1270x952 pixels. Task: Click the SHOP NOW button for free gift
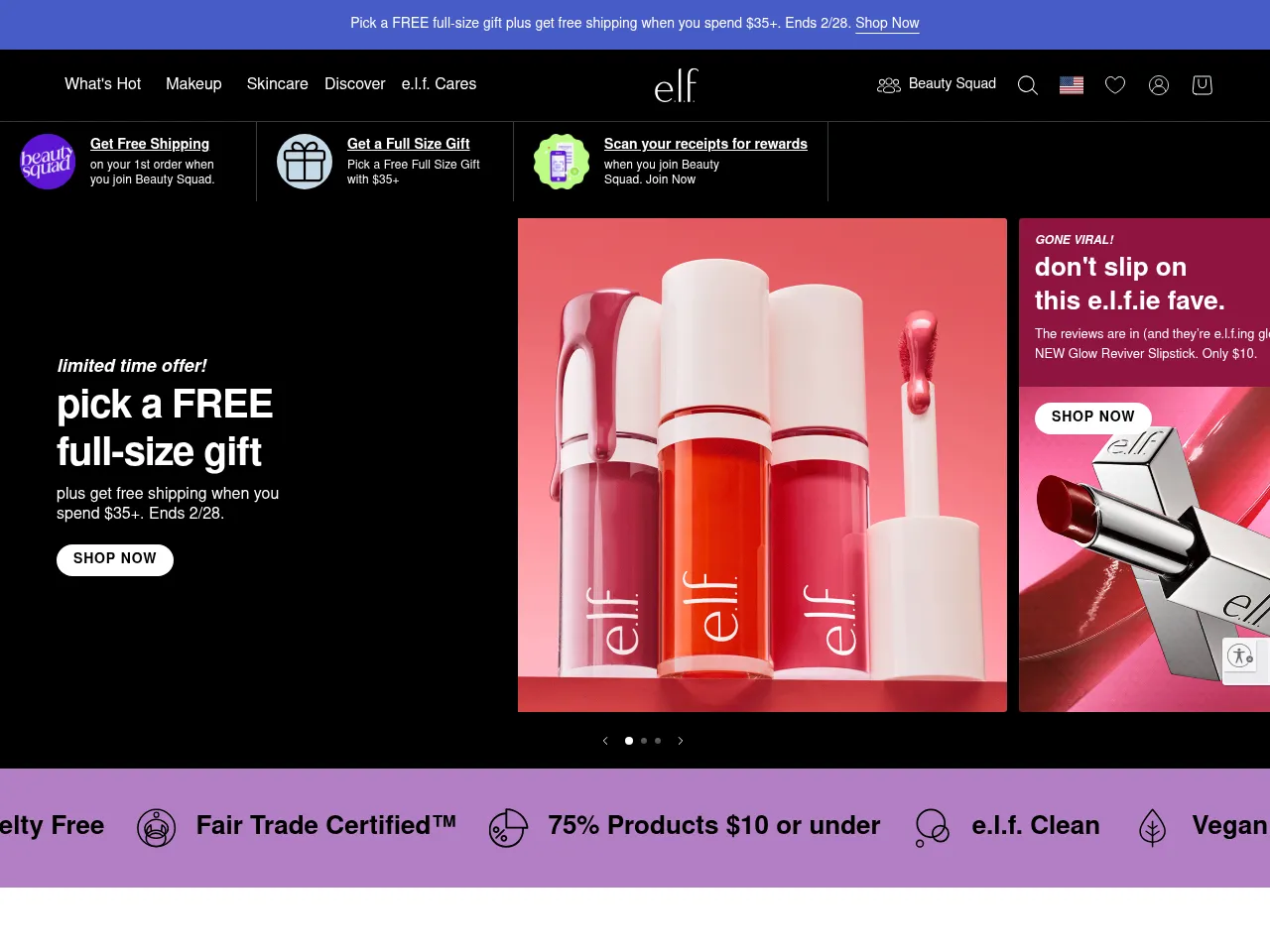coord(114,560)
